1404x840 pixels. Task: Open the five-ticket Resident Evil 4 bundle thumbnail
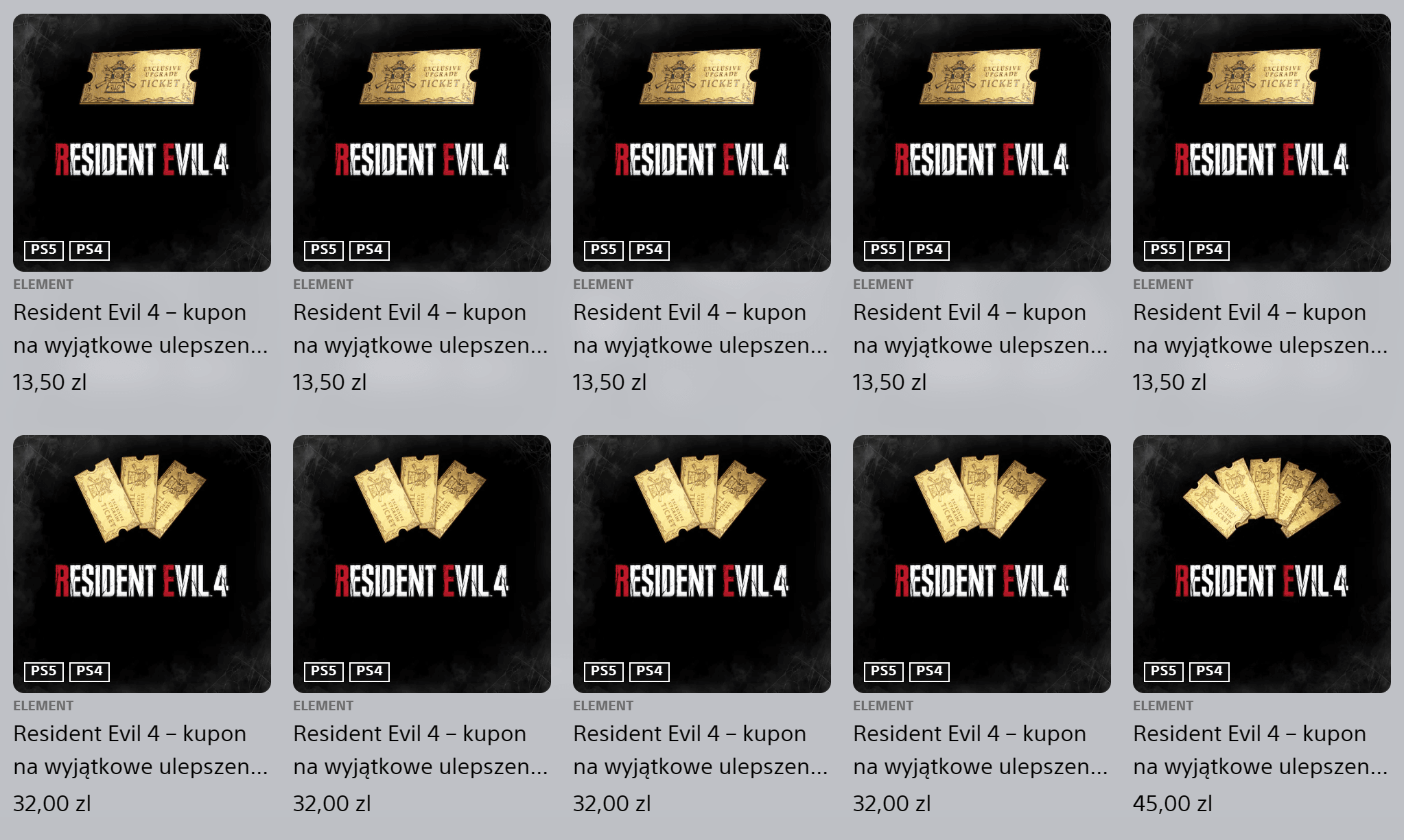pos(1261,563)
